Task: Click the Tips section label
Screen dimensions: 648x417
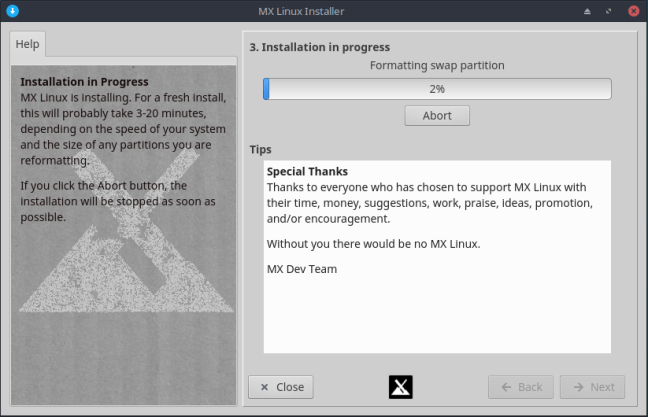Action: click(260, 149)
